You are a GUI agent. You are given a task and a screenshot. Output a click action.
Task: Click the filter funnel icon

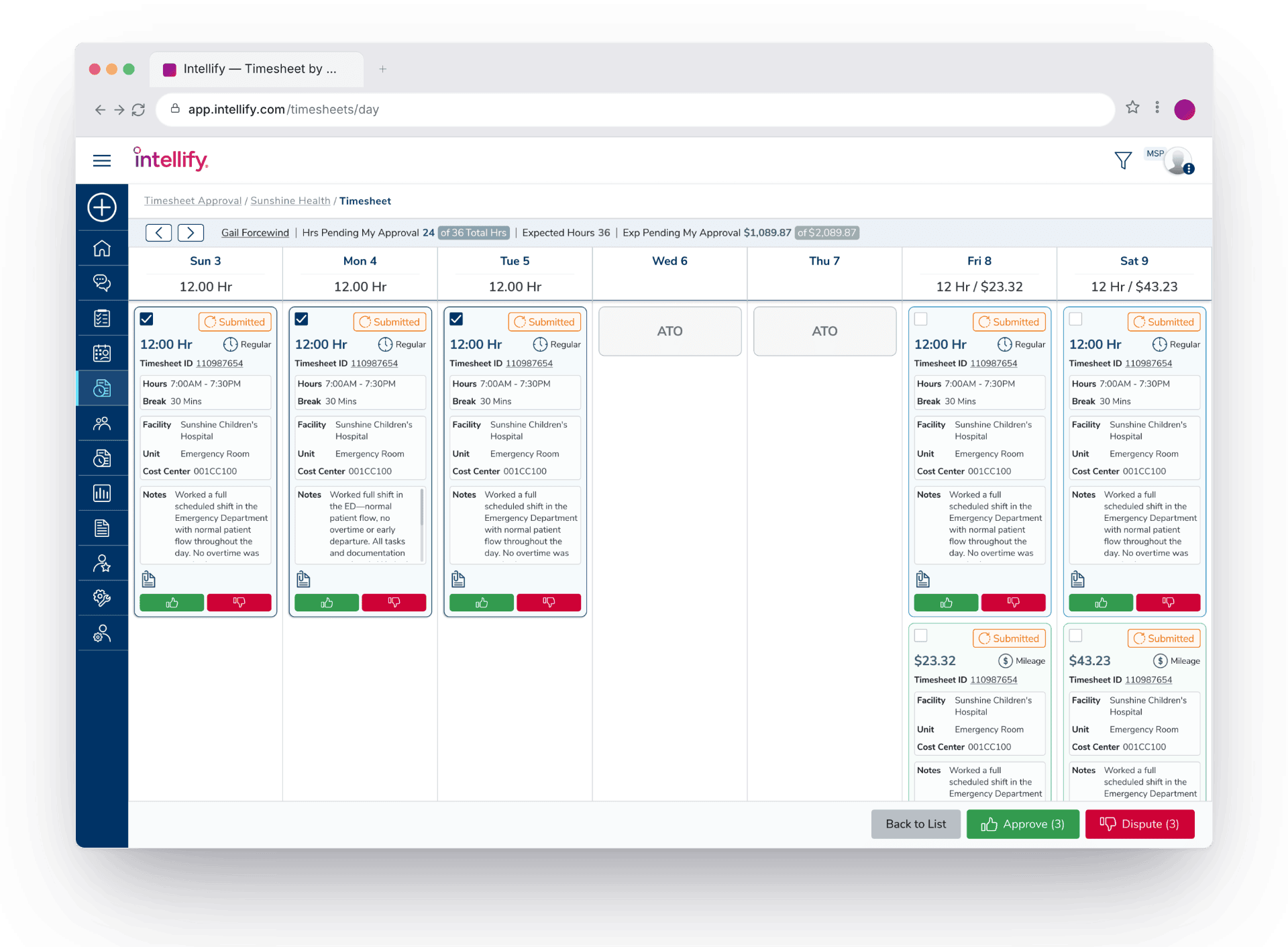(1123, 160)
